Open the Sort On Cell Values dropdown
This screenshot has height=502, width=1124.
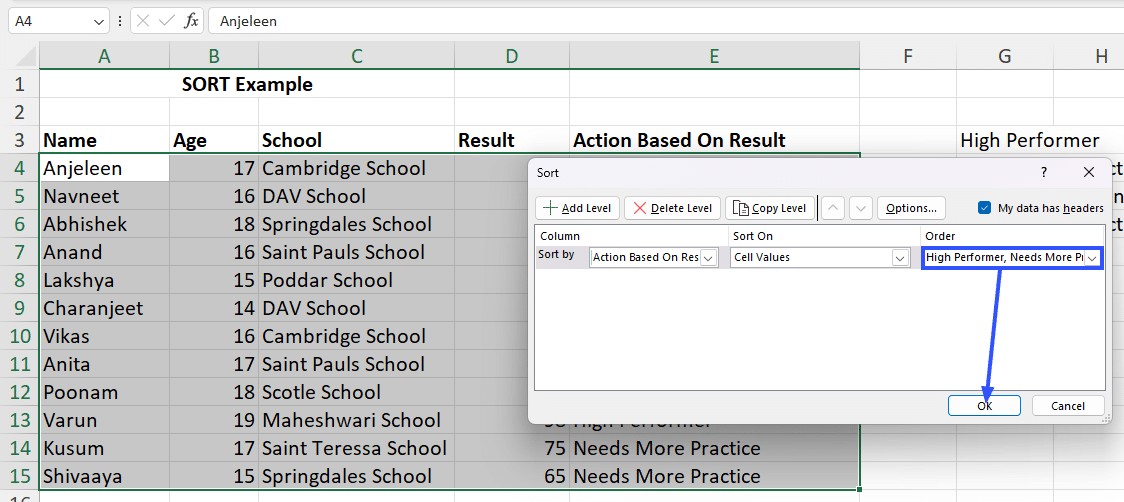899,257
